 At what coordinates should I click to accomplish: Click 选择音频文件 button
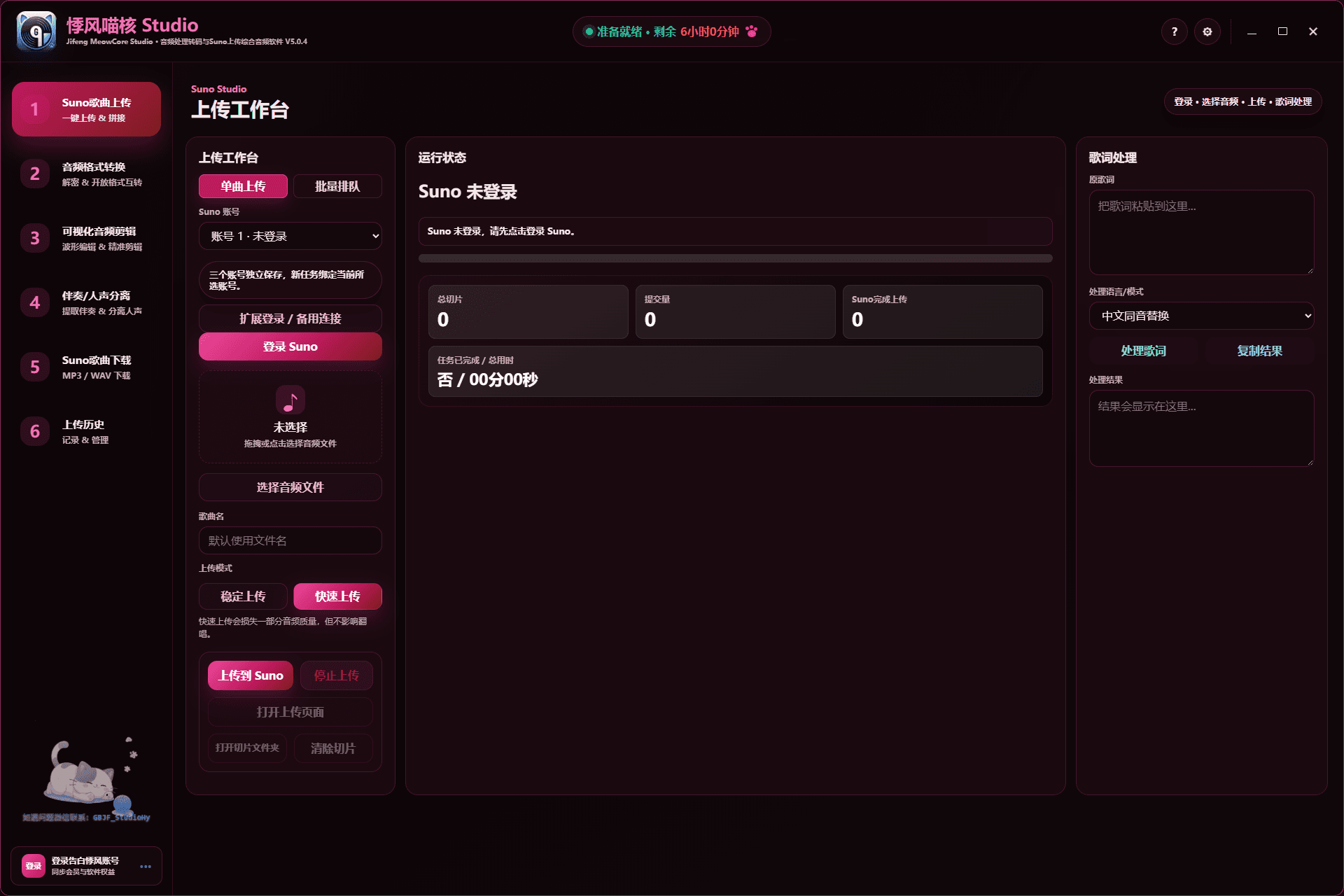click(x=290, y=487)
